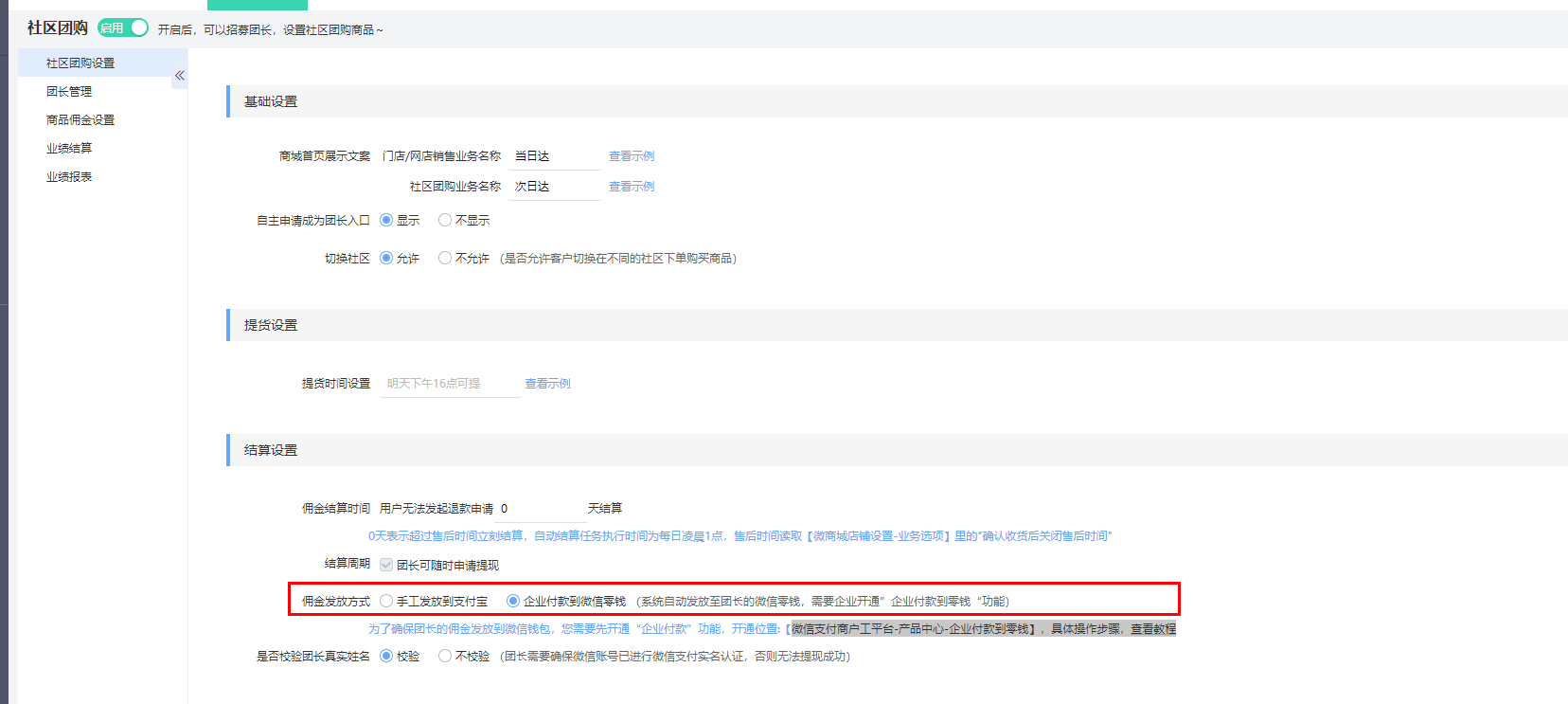
Task: Open 社区团购设置 in sidebar
Action: [x=80, y=63]
